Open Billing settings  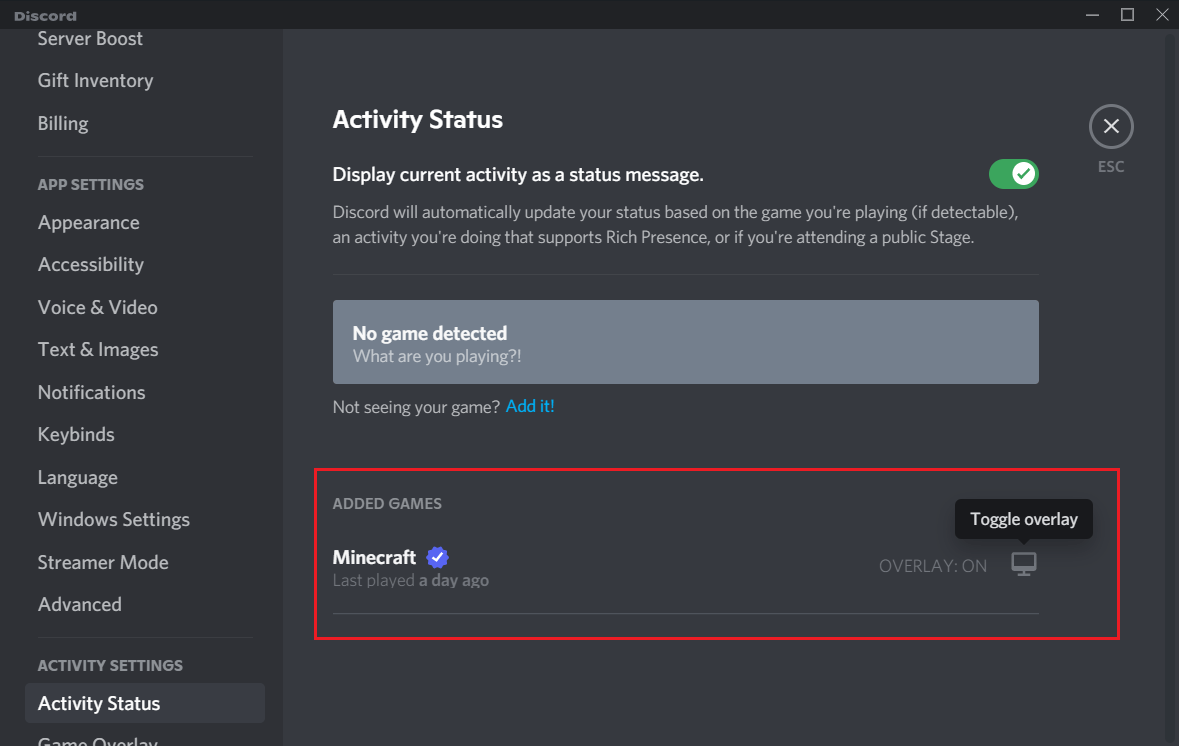click(62, 123)
